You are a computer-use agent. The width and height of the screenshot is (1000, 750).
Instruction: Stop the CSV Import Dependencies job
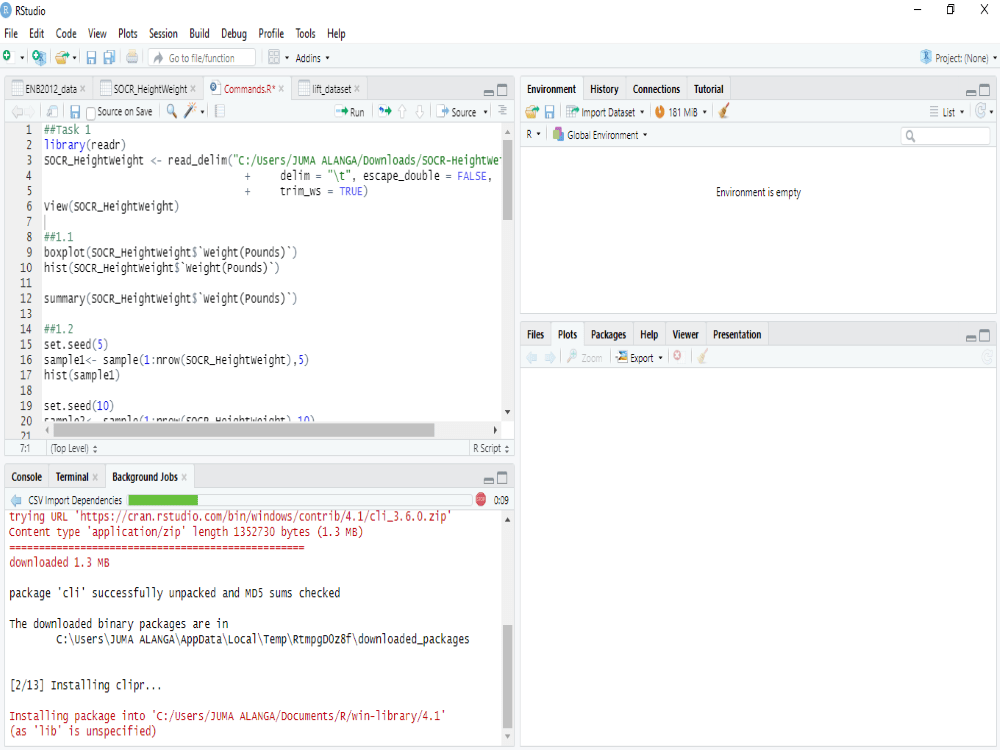pos(481,499)
